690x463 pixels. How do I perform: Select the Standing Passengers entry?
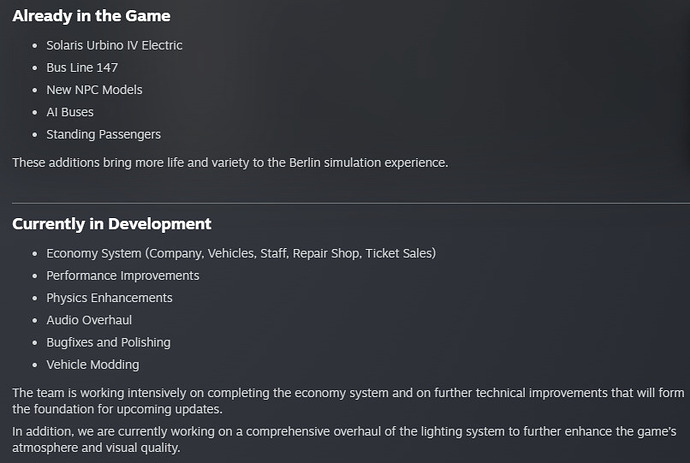(103, 134)
